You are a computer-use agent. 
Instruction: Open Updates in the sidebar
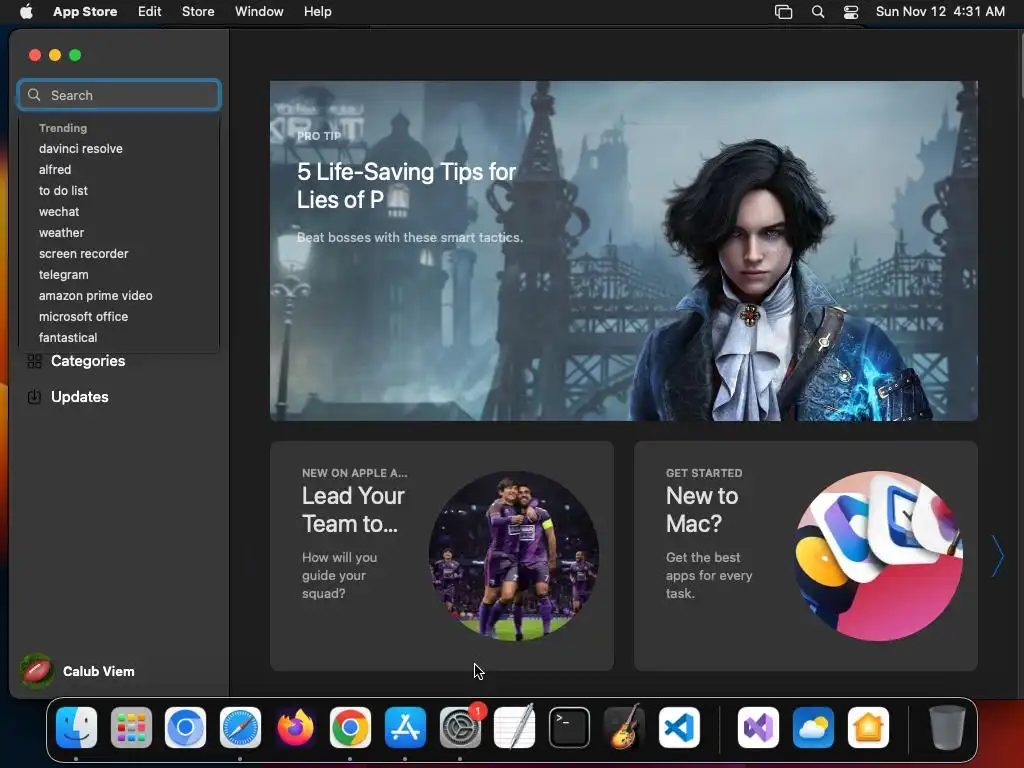tap(80, 397)
